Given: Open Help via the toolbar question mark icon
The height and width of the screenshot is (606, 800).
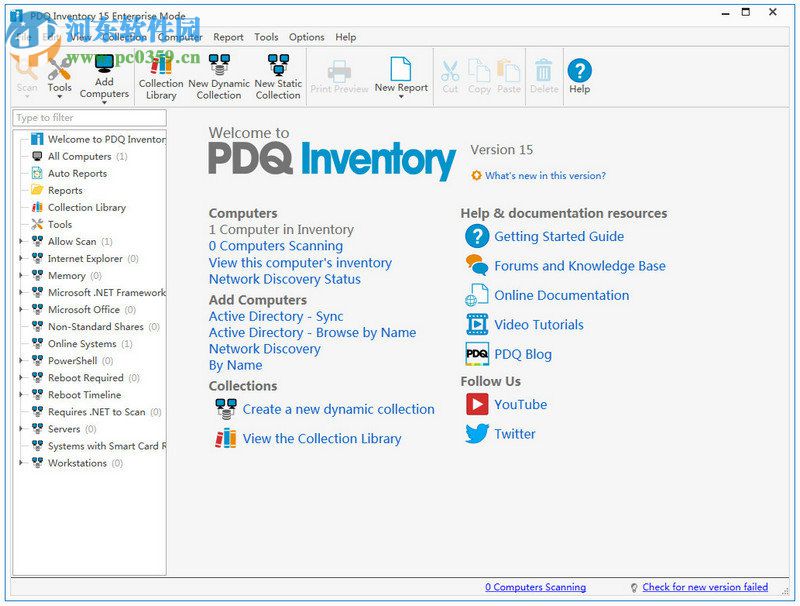Looking at the screenshot, I should click(580, 72).
